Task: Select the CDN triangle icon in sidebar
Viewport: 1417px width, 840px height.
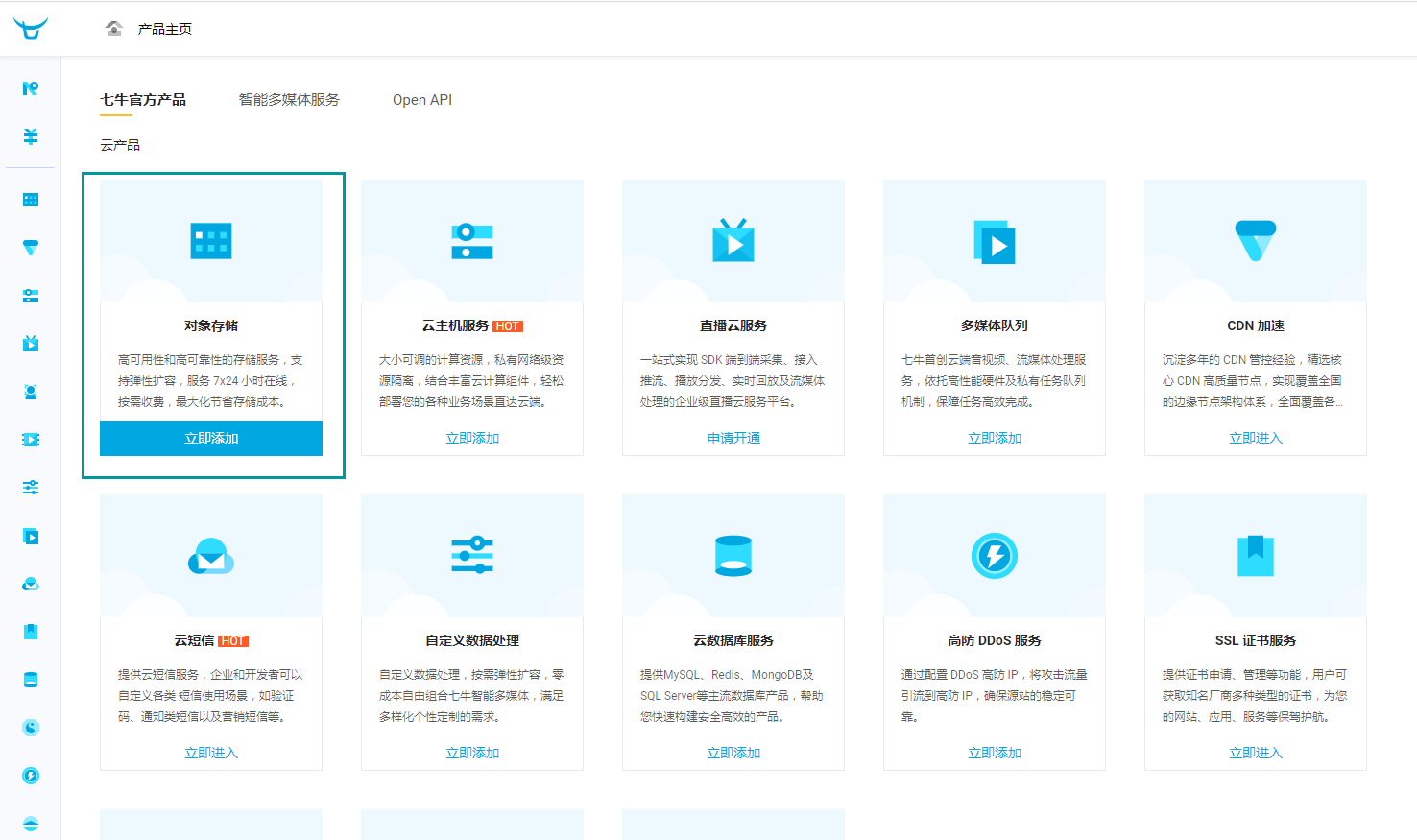Action: pyautogui.click(x=31, y=248)
